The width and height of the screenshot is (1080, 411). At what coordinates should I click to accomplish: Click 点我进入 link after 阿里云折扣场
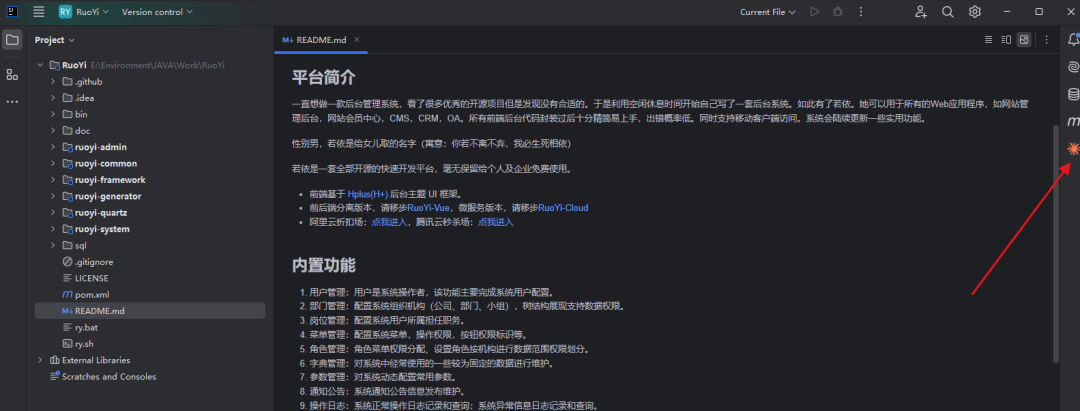pyautogui.click(x=390, y=222)
